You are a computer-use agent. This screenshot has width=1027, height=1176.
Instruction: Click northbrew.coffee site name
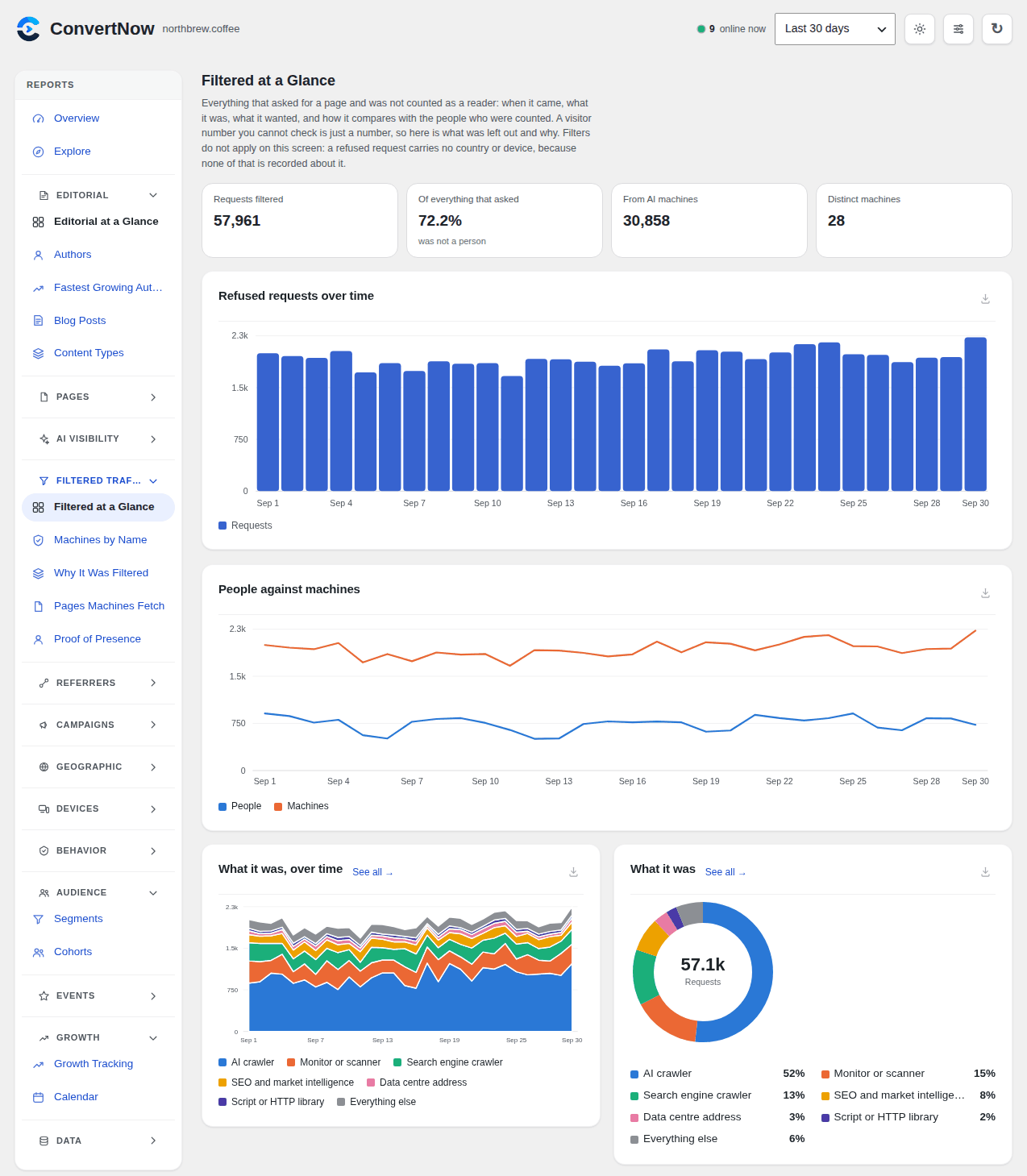coord(201,29)
